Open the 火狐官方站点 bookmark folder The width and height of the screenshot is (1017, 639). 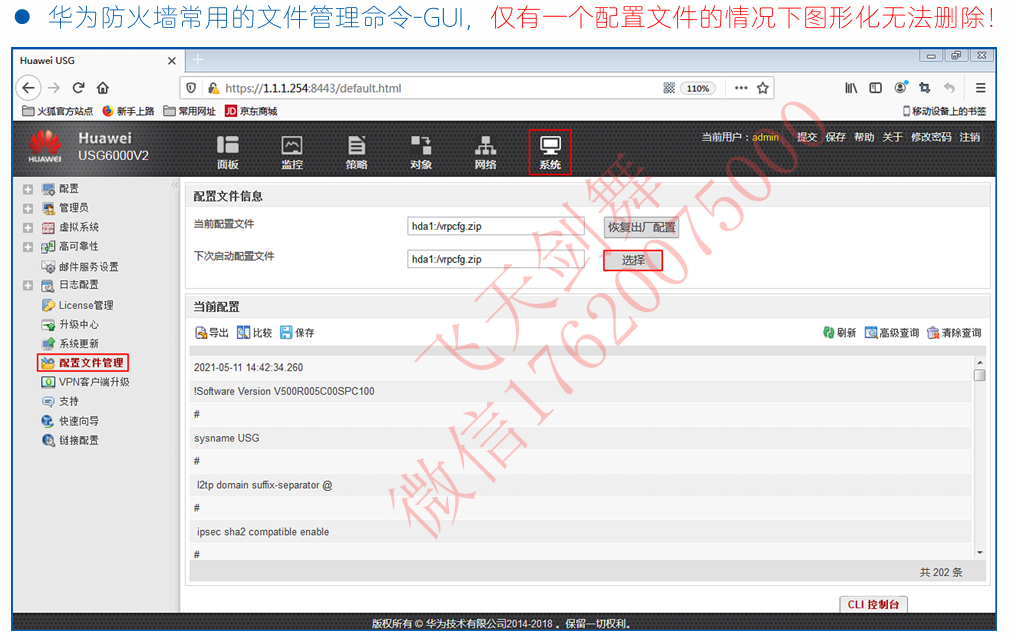click(58, 111)
